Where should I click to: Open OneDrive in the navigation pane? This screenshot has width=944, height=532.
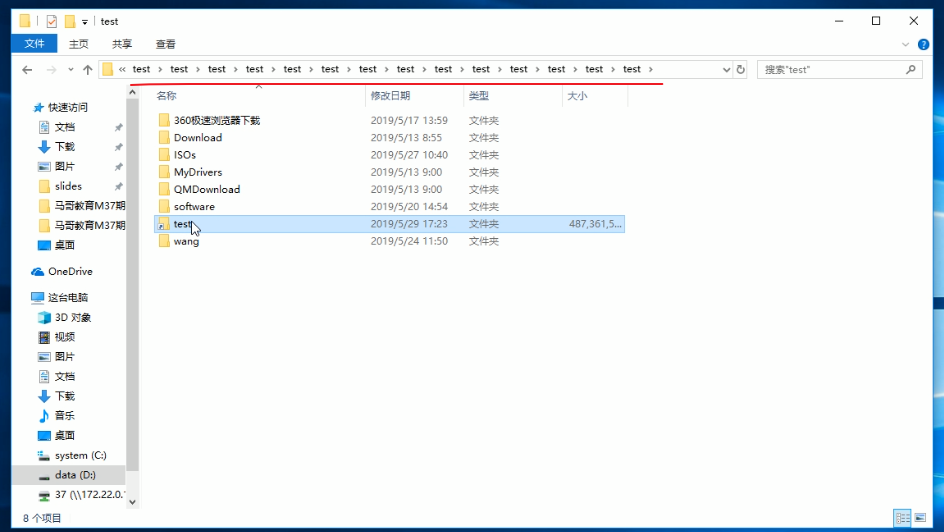(69, 271)
